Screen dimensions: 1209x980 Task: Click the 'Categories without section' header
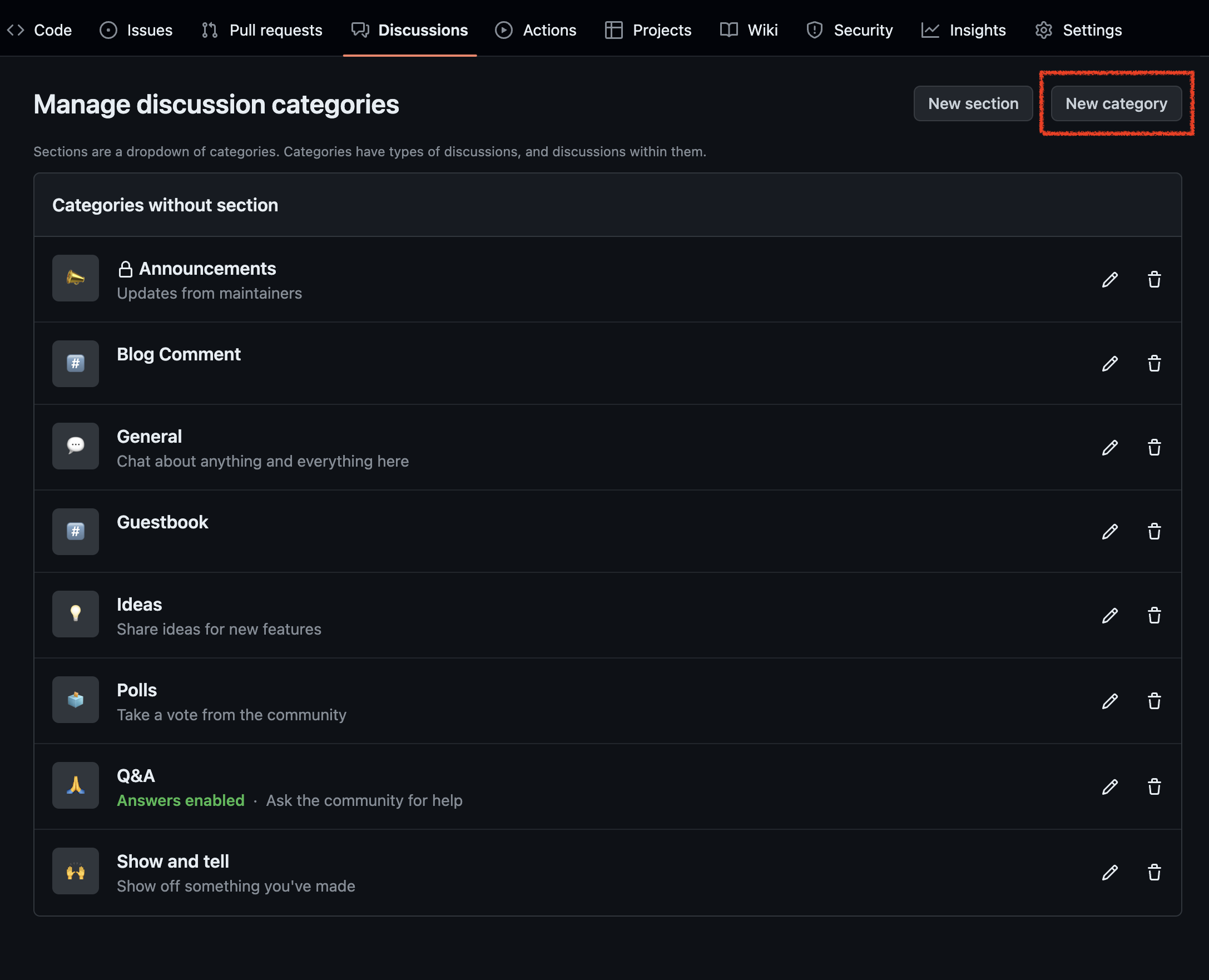[x=165, y=205]
